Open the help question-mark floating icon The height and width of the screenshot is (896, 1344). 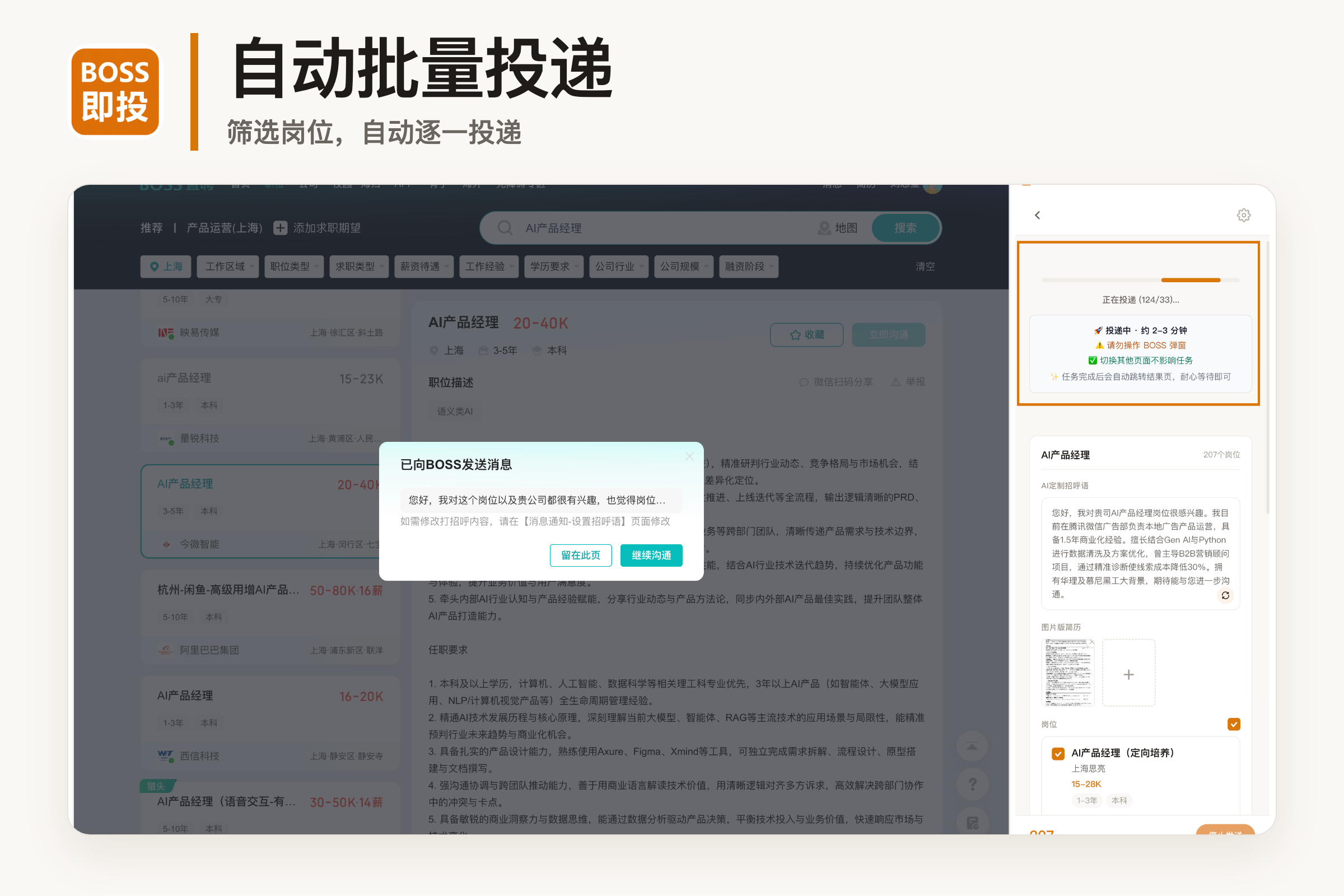[x=972, y=785]
